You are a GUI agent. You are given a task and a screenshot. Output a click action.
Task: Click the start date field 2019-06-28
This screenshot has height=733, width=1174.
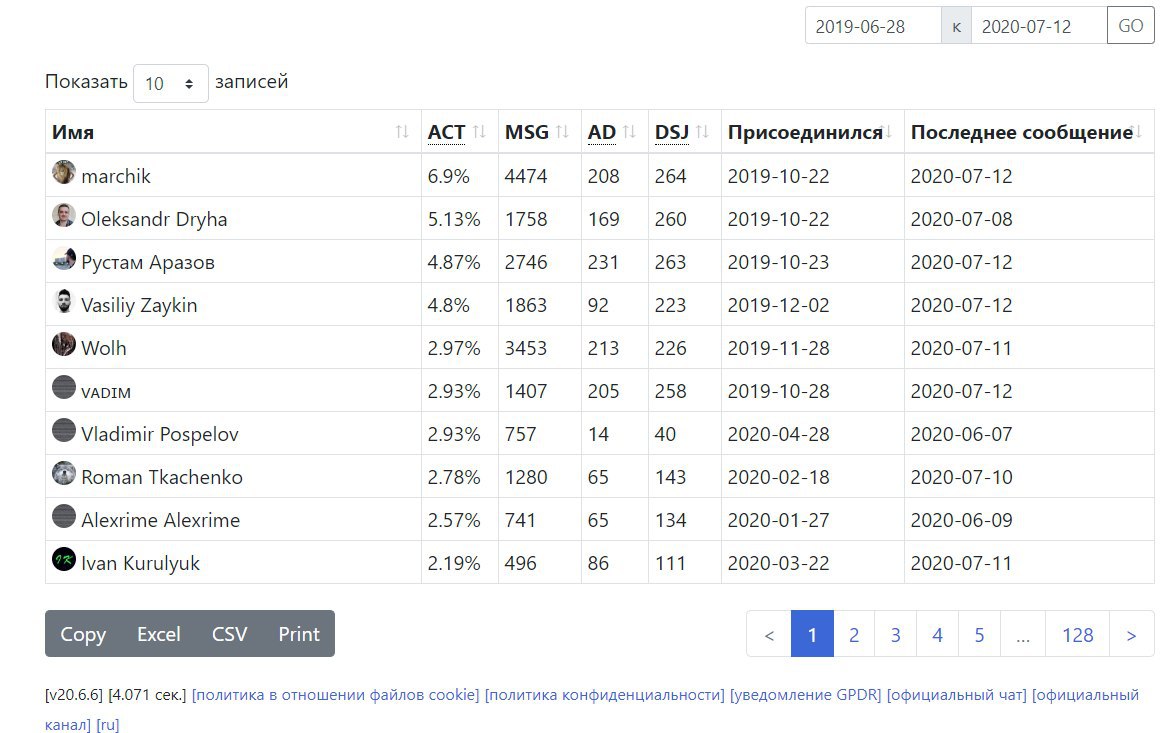tap(873, 26)
